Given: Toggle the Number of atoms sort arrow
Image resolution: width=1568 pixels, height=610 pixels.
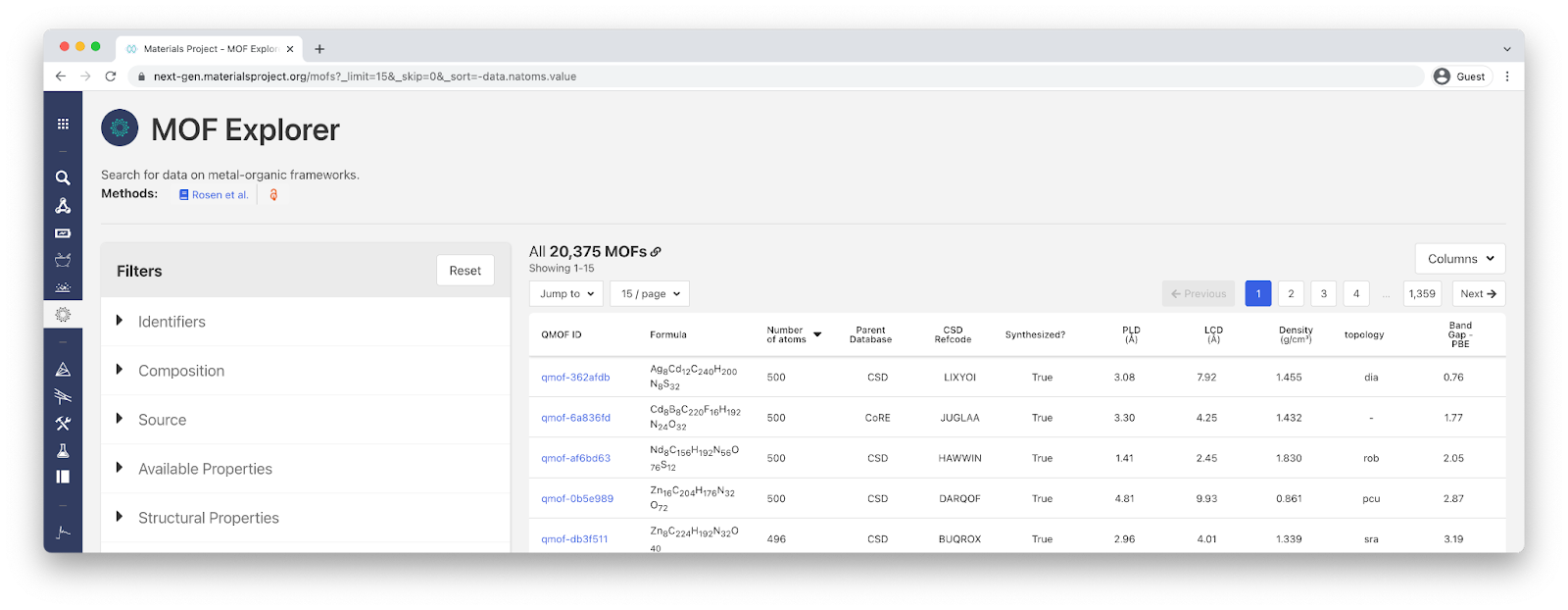Looking at the screenshot, I should click(817, 334).
